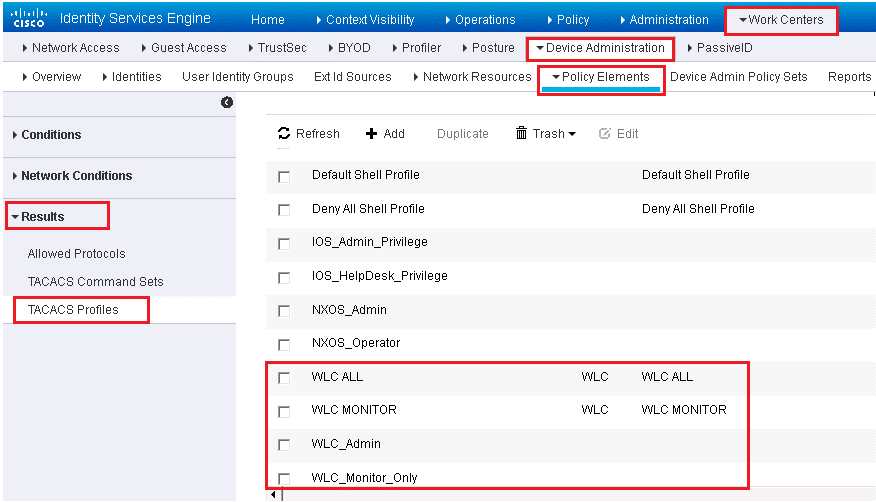Click the Edit button

pos(618,133)
